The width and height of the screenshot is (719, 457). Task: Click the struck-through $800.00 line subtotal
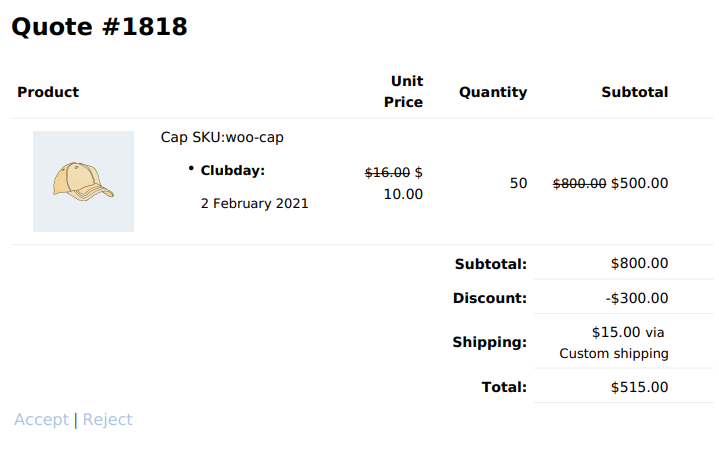click(580, 183)
